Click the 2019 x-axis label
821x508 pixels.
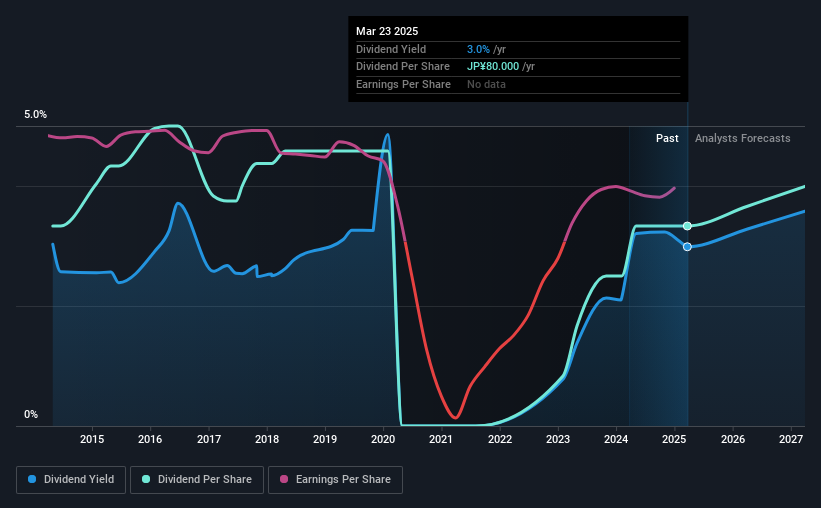pos(325,439)
